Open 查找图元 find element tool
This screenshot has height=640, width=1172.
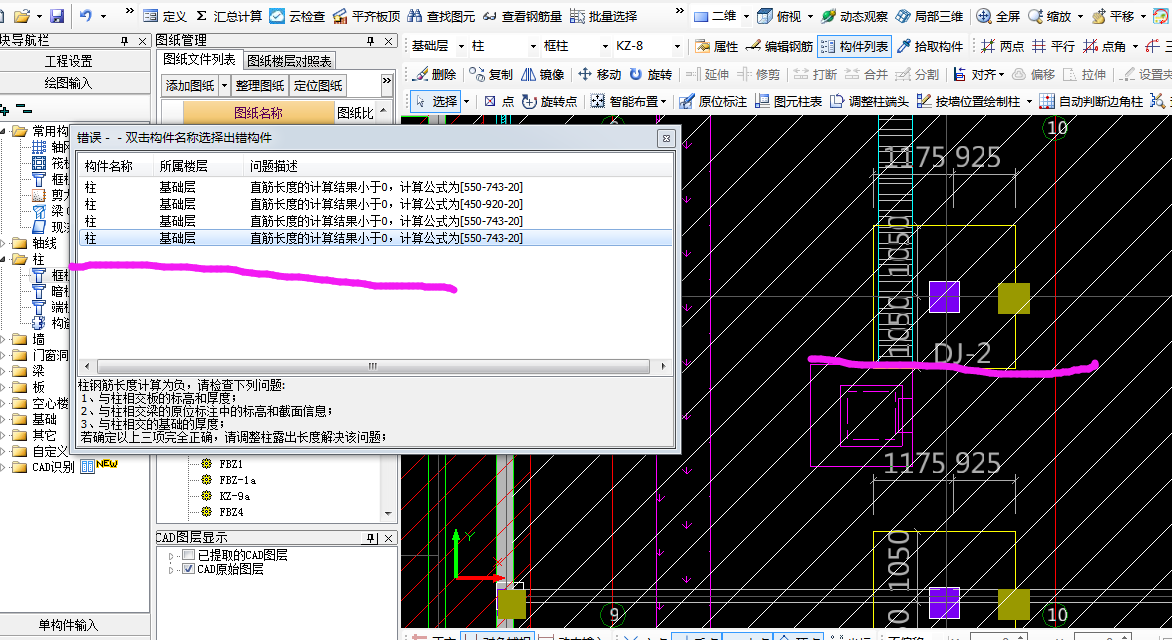[x=441, y=16]
